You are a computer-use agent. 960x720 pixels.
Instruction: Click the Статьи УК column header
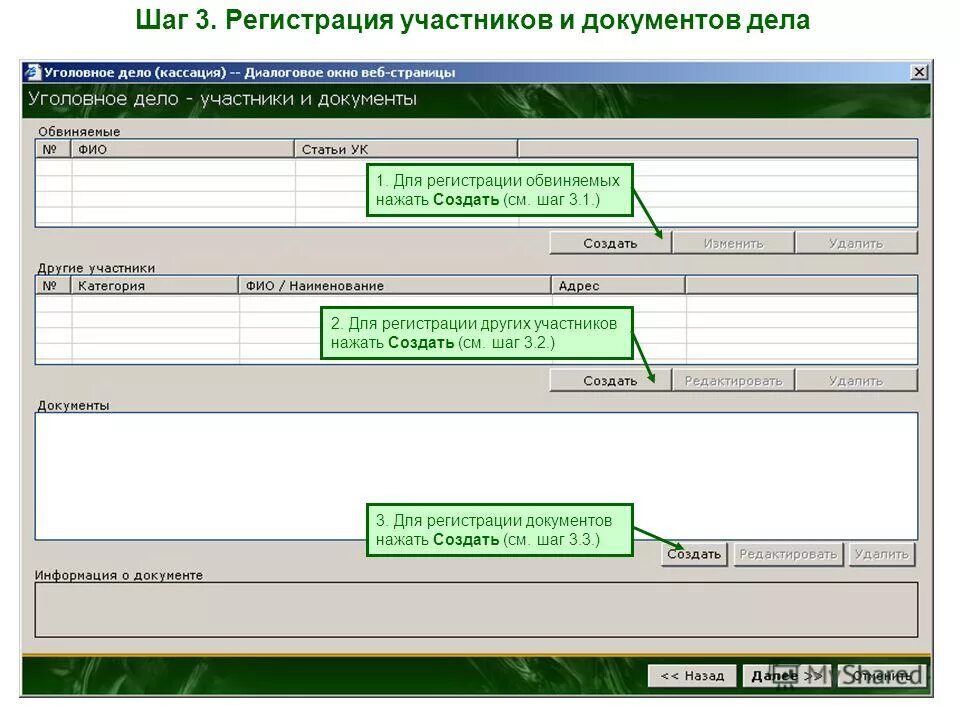330,148
